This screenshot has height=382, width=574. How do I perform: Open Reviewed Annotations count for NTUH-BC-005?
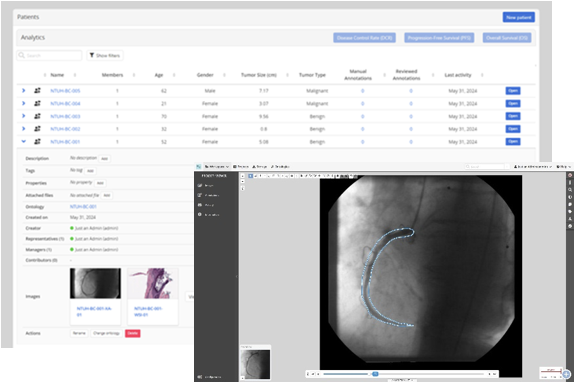tap(411, 91)
